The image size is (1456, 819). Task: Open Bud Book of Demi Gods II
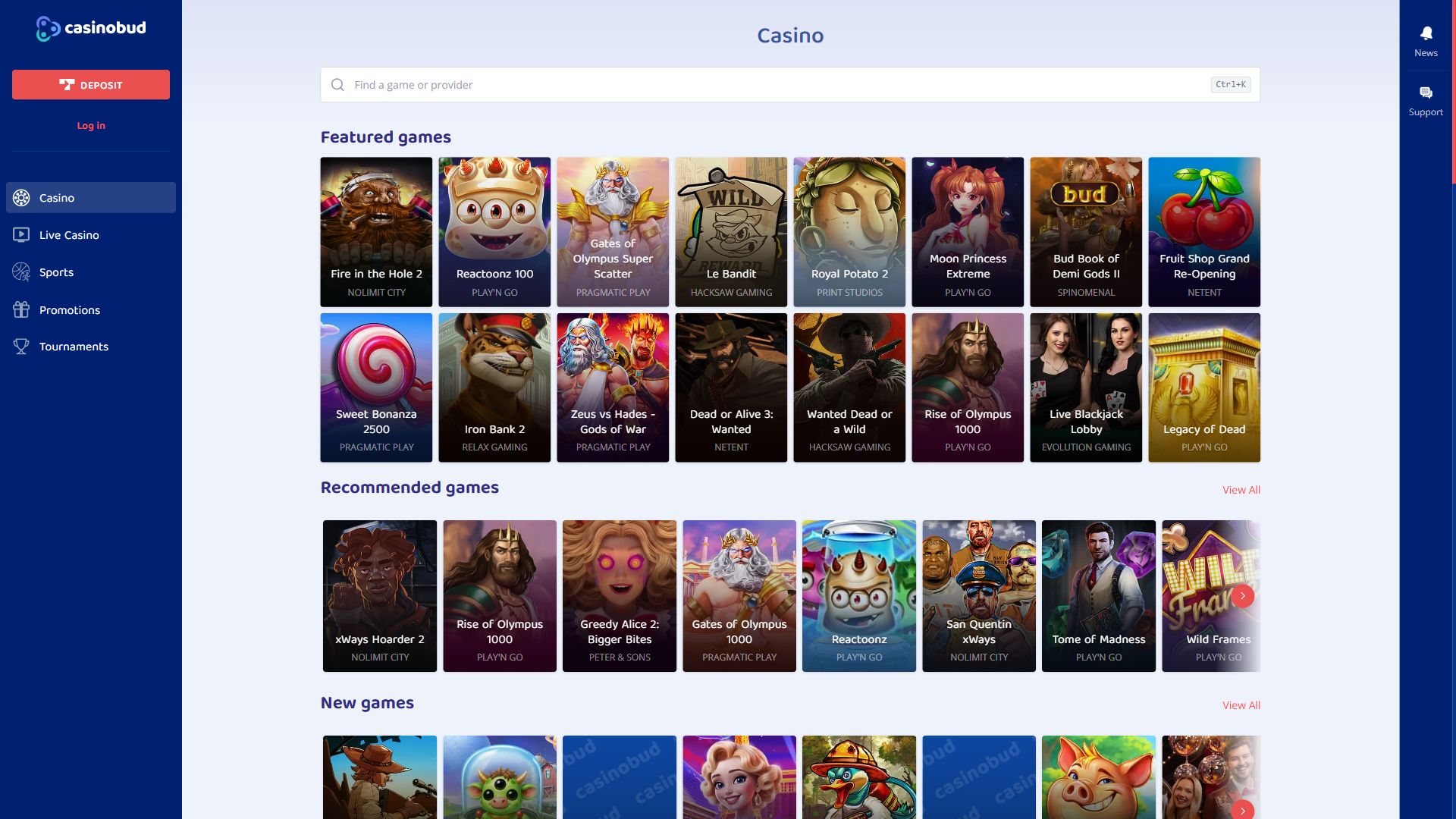1086,232
